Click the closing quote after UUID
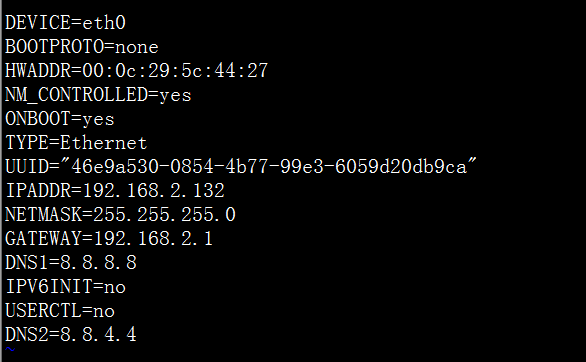Image resolution: width=586 pixels, height=362 pixels. point(472,162)
